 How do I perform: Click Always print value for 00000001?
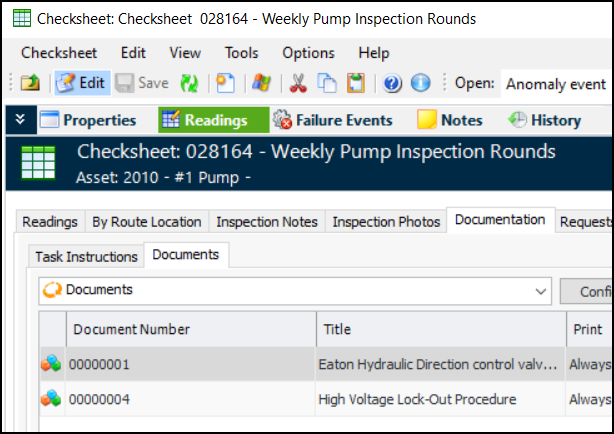591,365
